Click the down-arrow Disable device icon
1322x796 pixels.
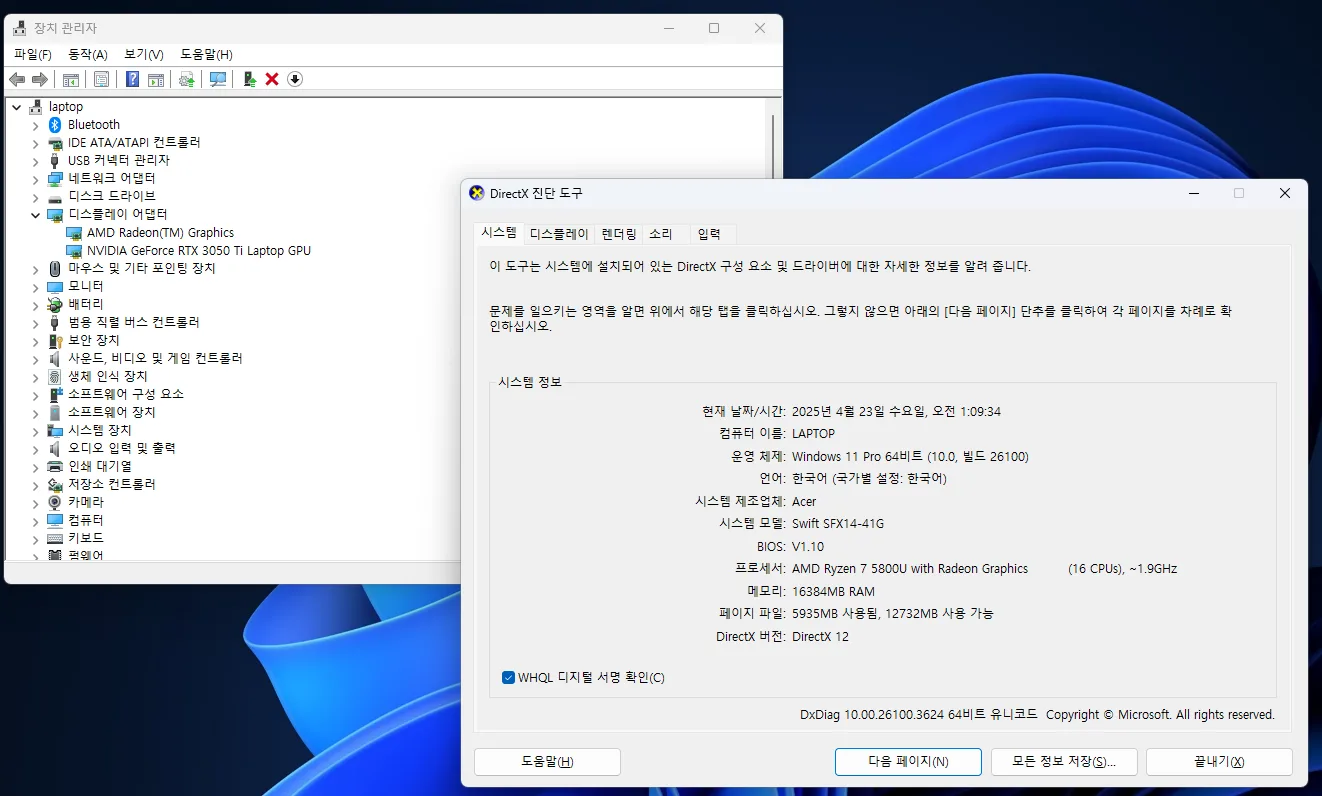(295, 79)
